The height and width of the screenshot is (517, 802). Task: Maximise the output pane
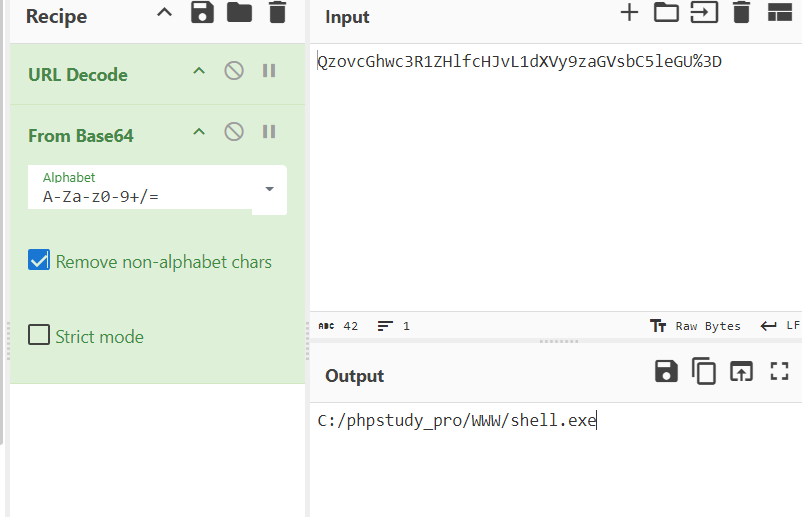click(779, 372)
